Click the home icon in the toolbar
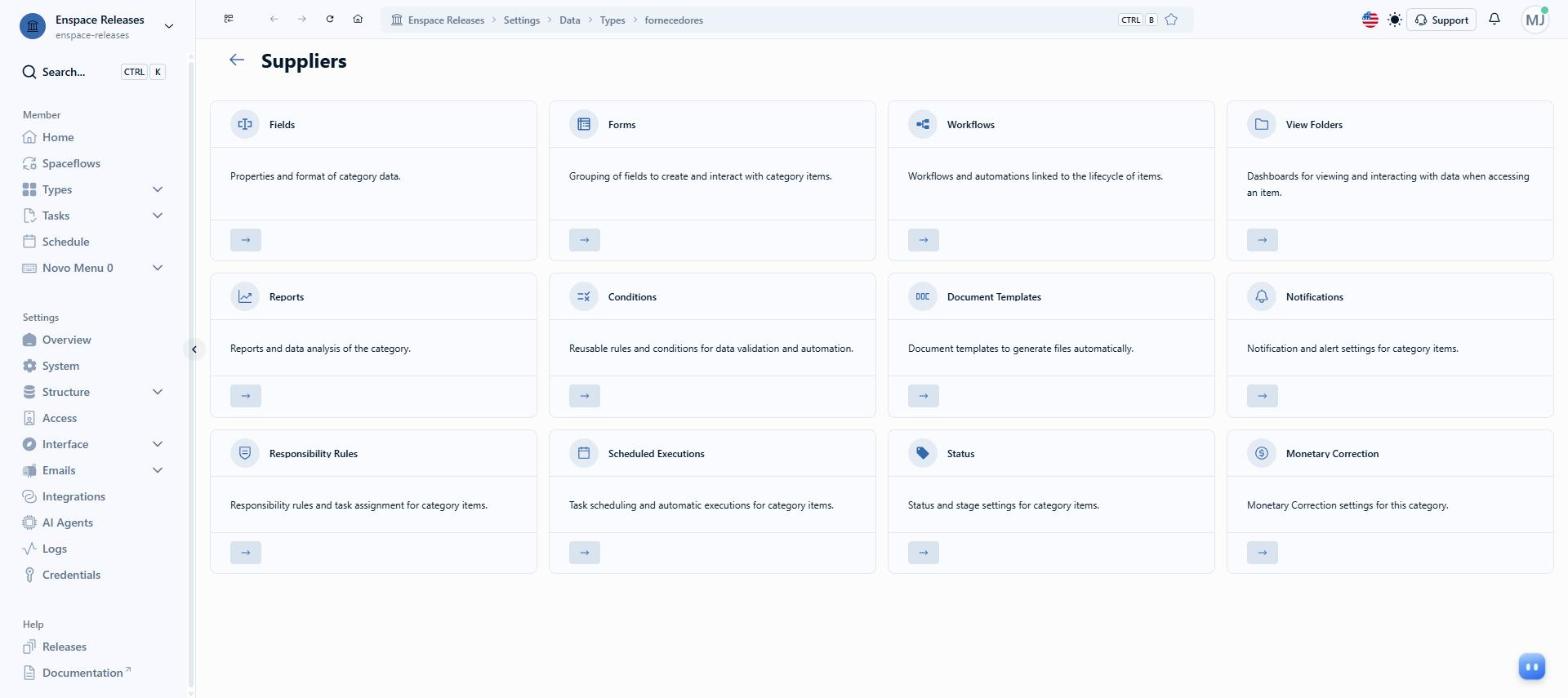Image resolution: width=1568 pixels, height=698 pixels. [x=358, y=19]
